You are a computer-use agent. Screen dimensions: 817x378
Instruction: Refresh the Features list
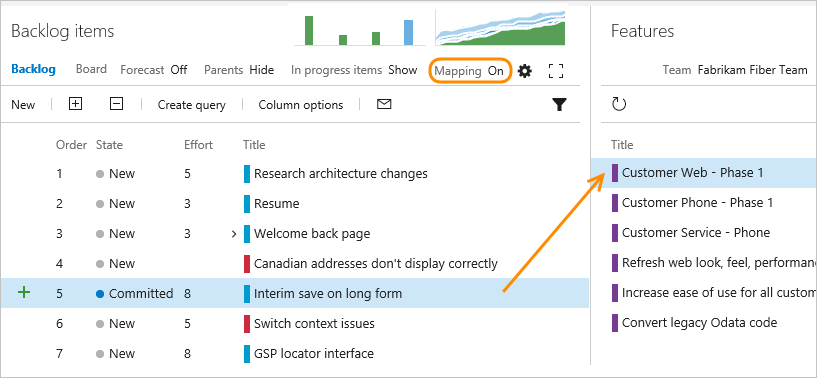(x=618, y=104)
